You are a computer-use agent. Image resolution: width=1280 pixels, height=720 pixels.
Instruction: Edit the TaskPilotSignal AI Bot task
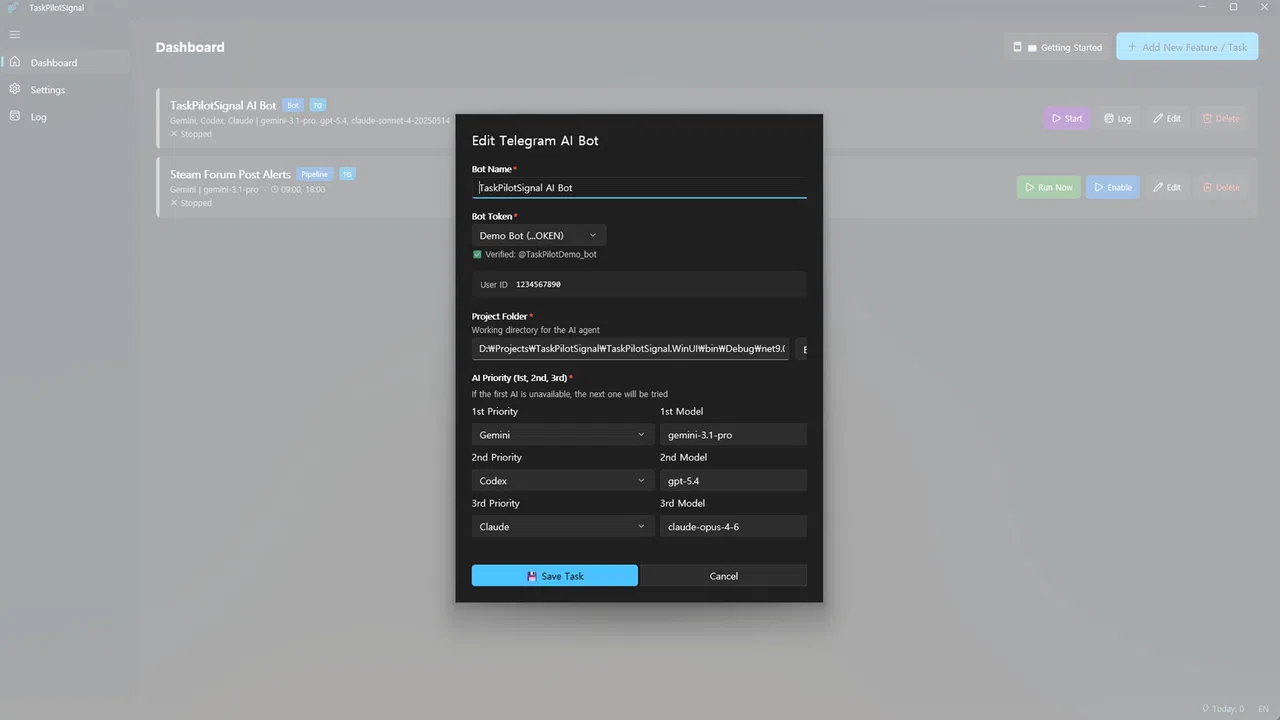click(1167, 118)
